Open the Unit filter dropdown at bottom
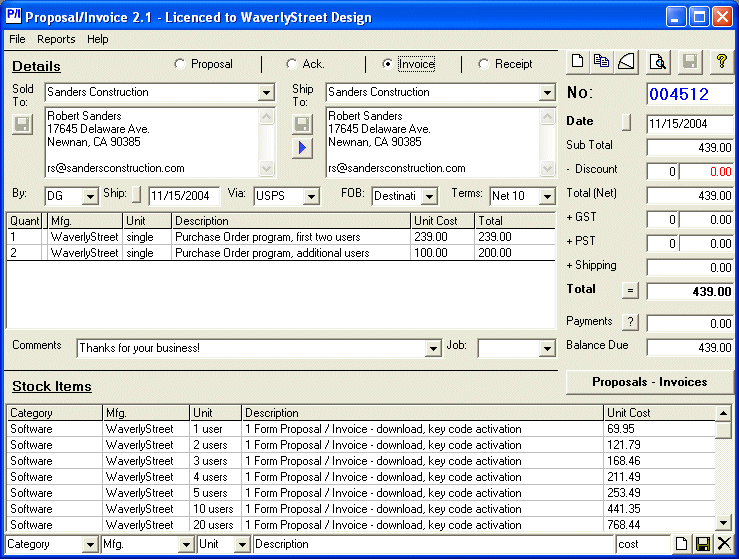The height and width of the screenshot is (559, 739). pyautogui.click(x=242, y=544)
